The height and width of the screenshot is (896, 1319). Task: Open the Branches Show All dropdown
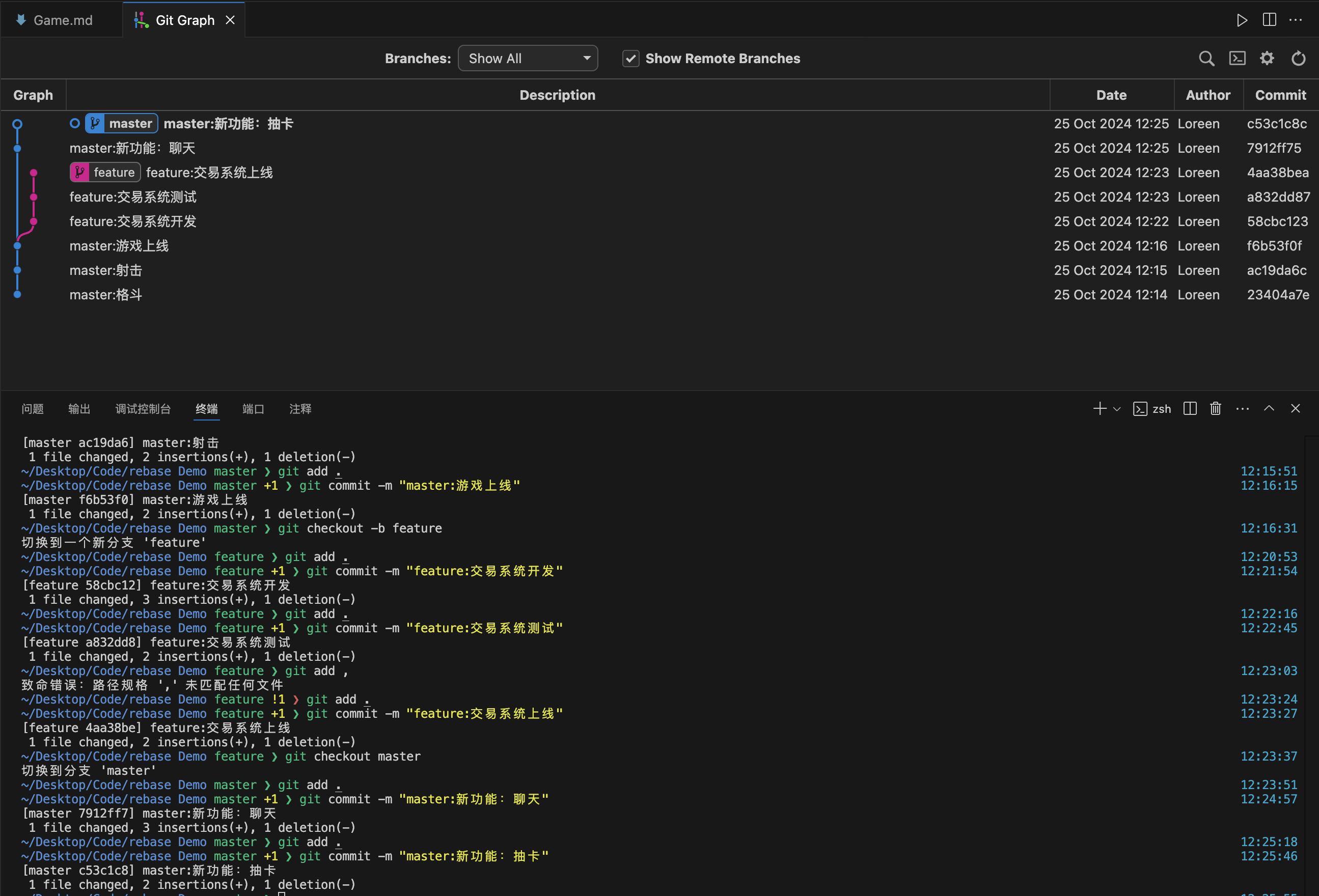[x=528, y=59]
